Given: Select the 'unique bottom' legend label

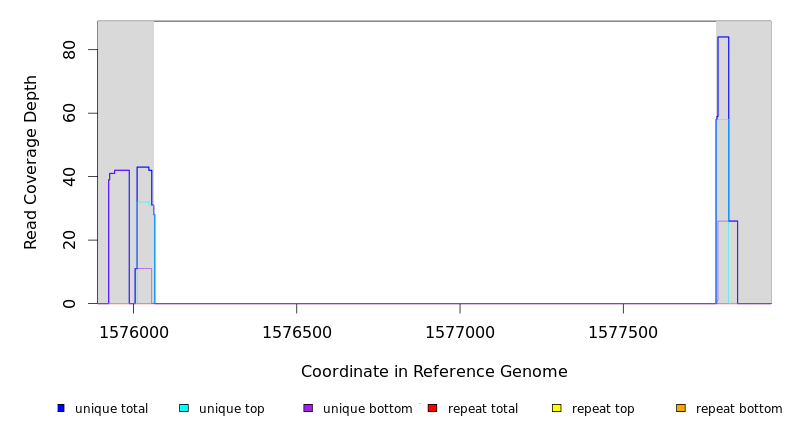Looking at the screenshot, I should [367, 409].
